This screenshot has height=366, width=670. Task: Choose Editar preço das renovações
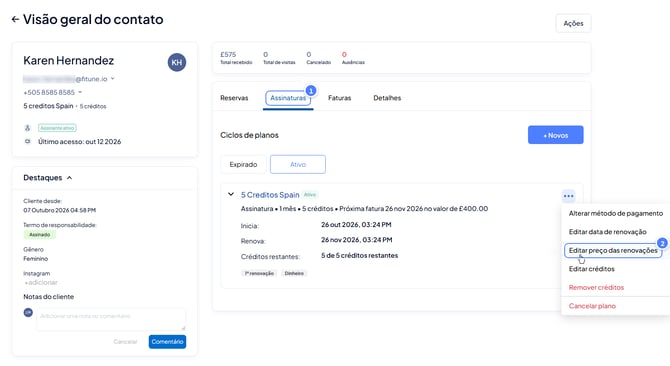pyautogui.click(x=613, y=250)
